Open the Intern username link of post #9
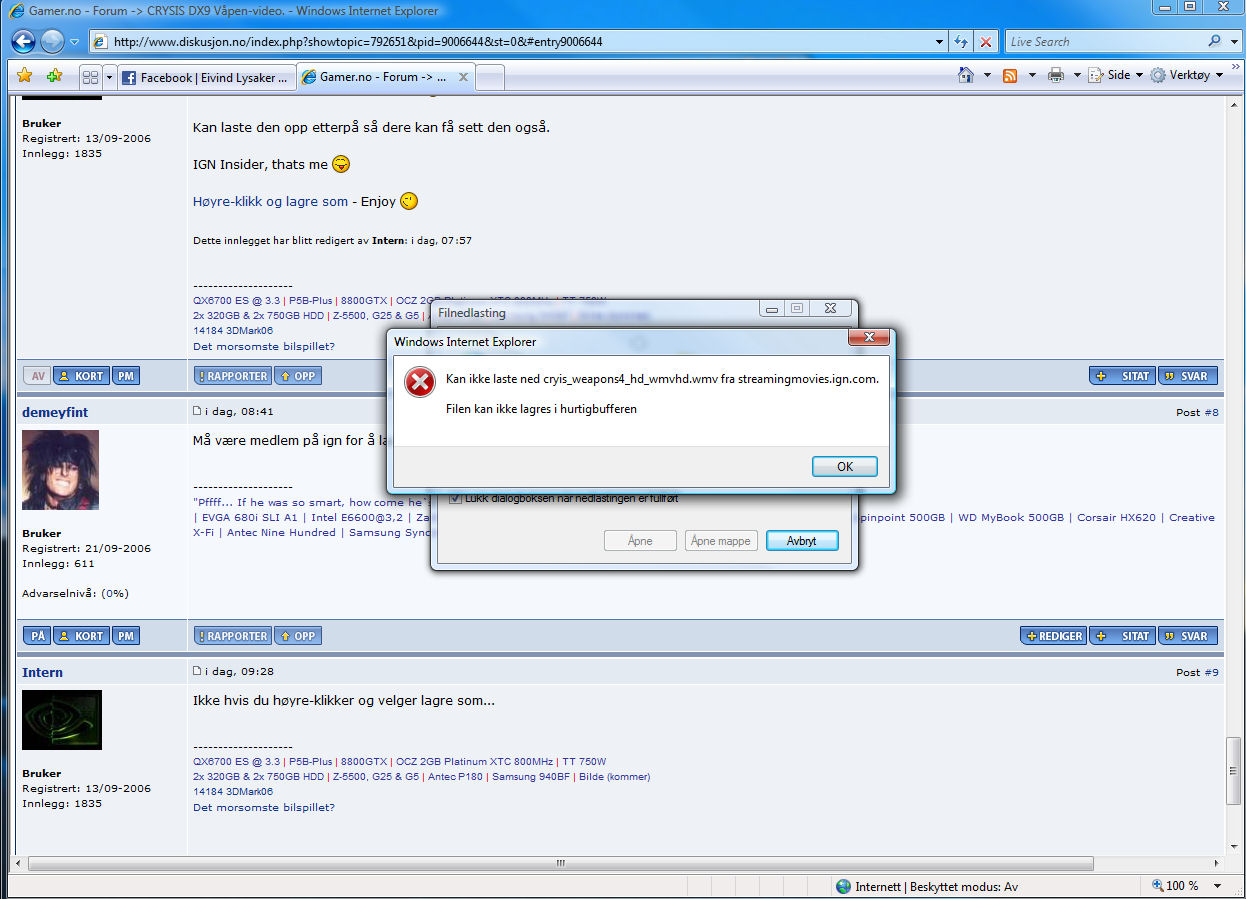The height and width of the screenshot is (899, 1246). (42, 672)
